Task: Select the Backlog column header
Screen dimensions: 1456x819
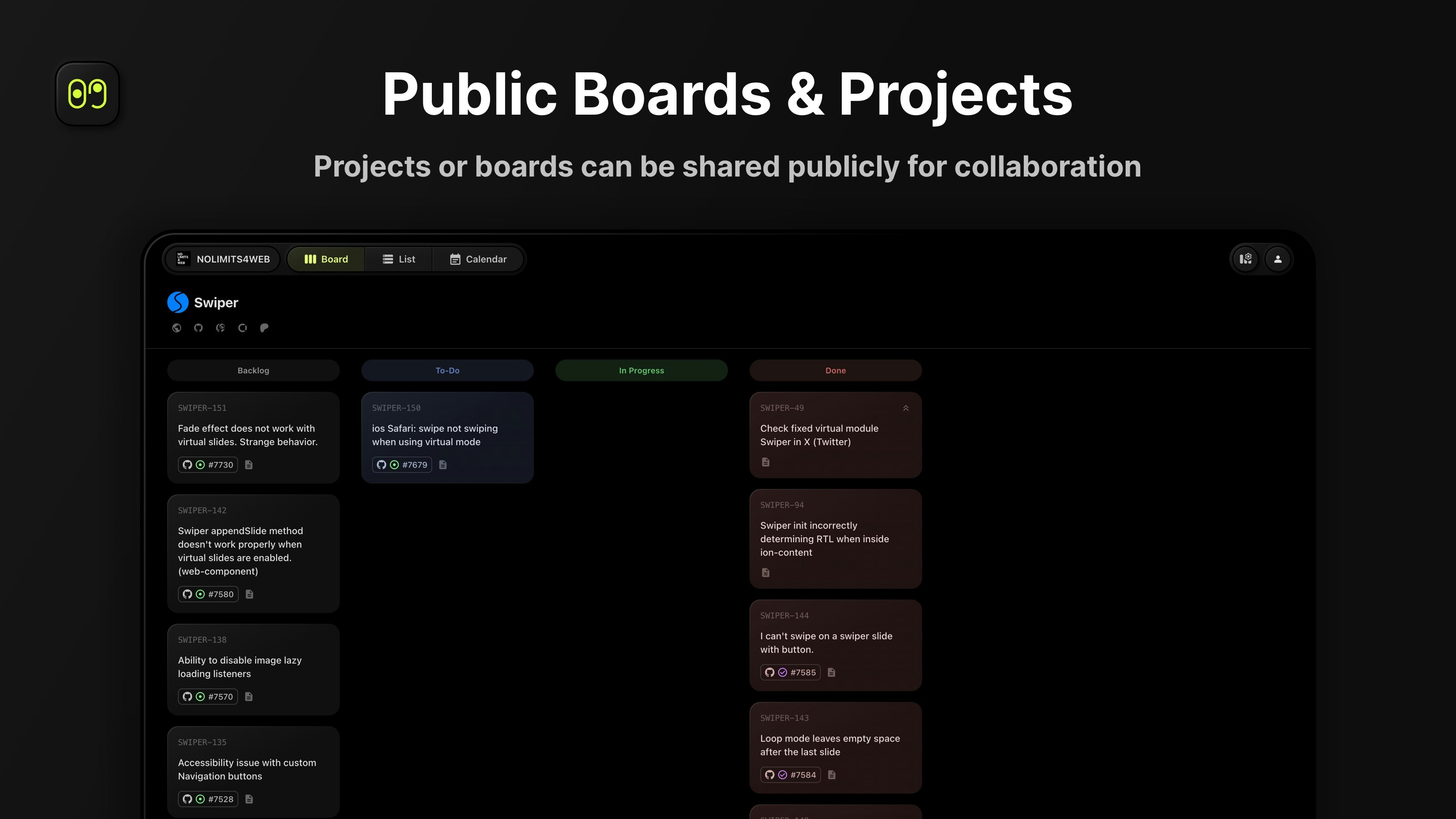Action: [x=253, y=370]
